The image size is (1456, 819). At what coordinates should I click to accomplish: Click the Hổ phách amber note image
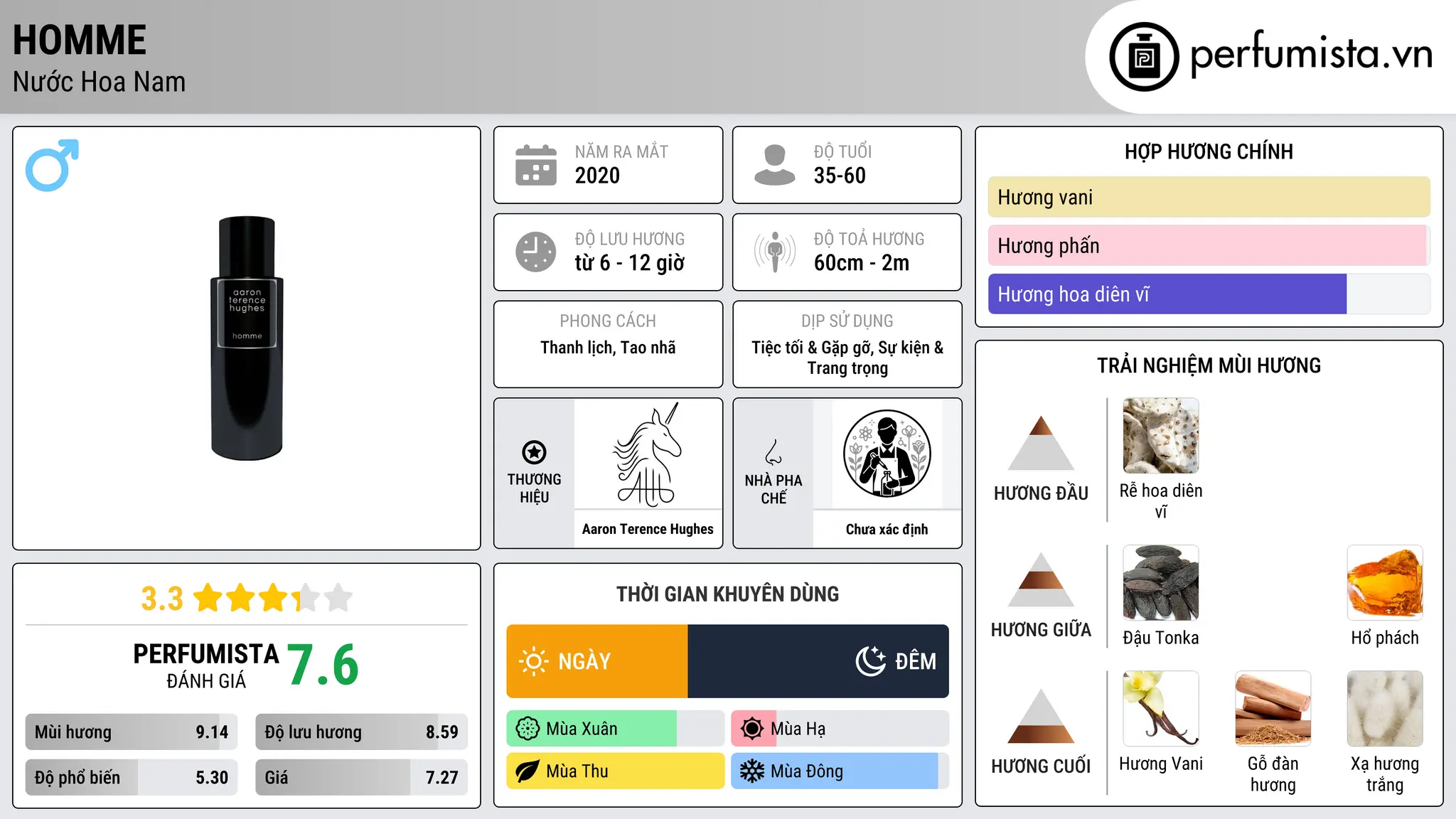[1385, 583]
